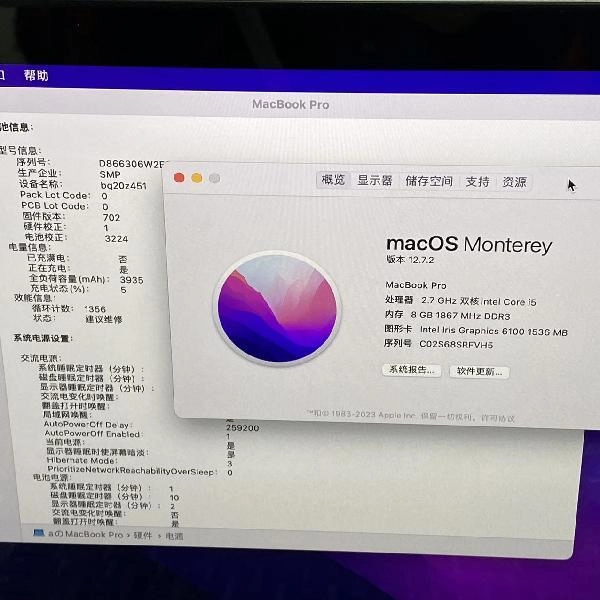600x600 pixels.
Task: Click full charge capacity value '3935'
Action: [x=132, y=280]
